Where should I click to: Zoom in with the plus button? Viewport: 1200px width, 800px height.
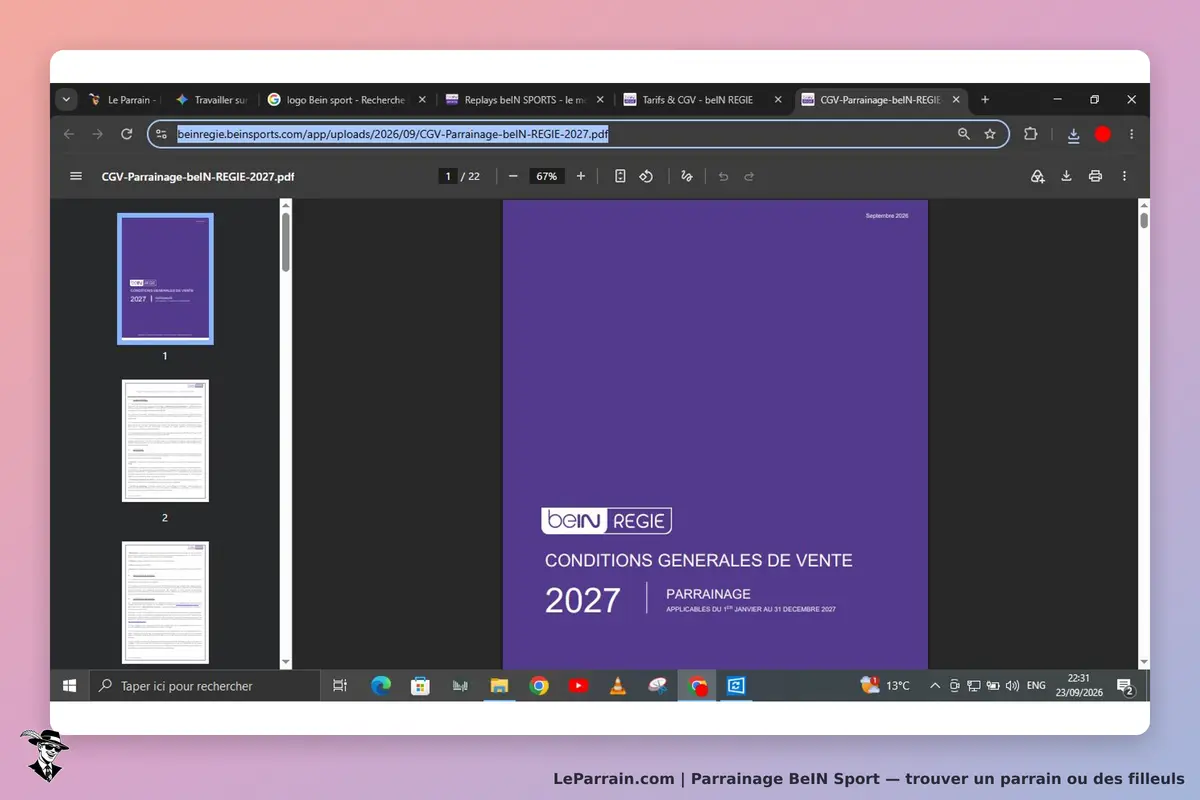pyautogui.click(x=581, y=176)
